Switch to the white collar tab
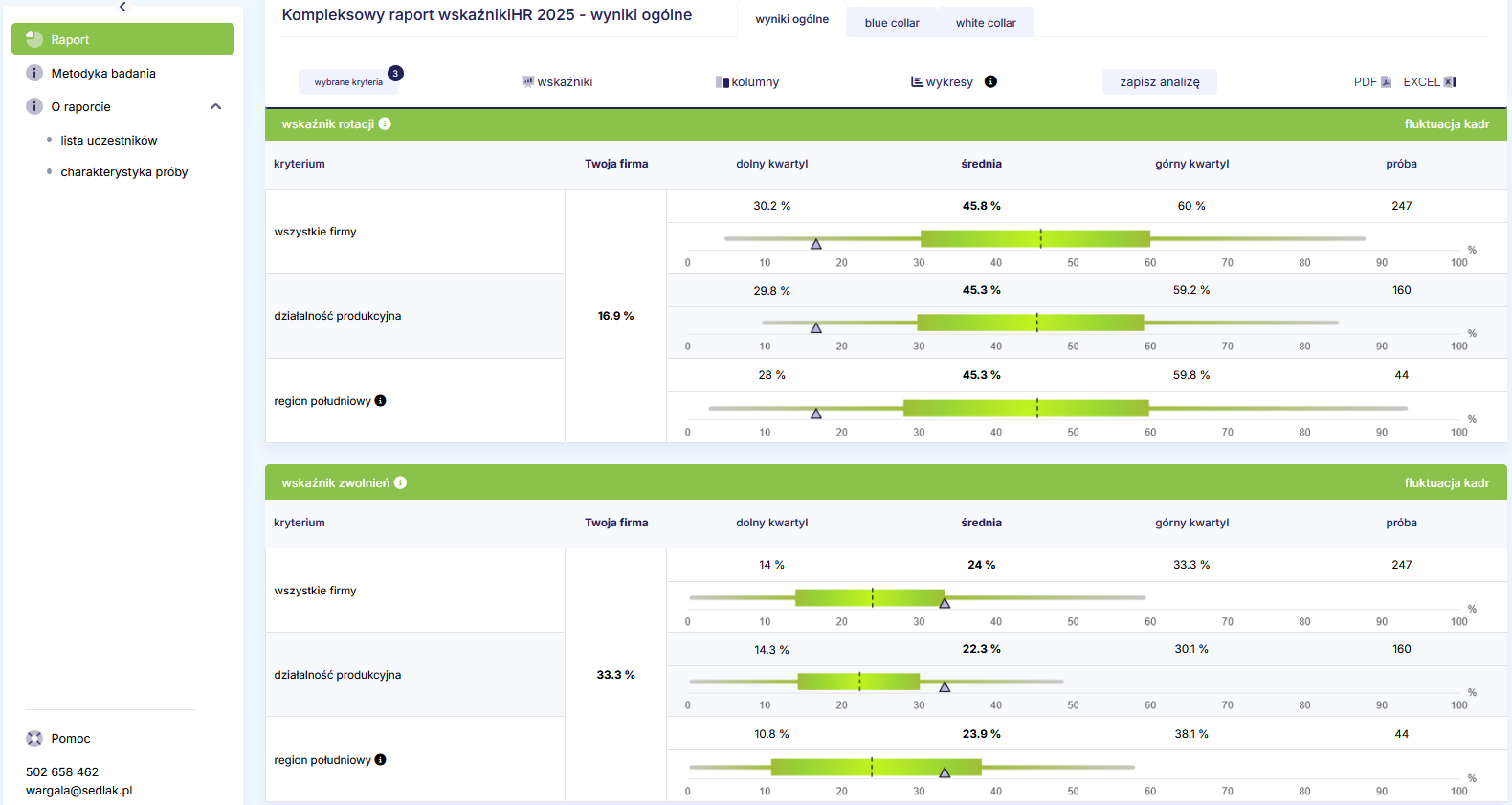Image resolution: width=1512 pixels, height=805 pixels. 985,23
